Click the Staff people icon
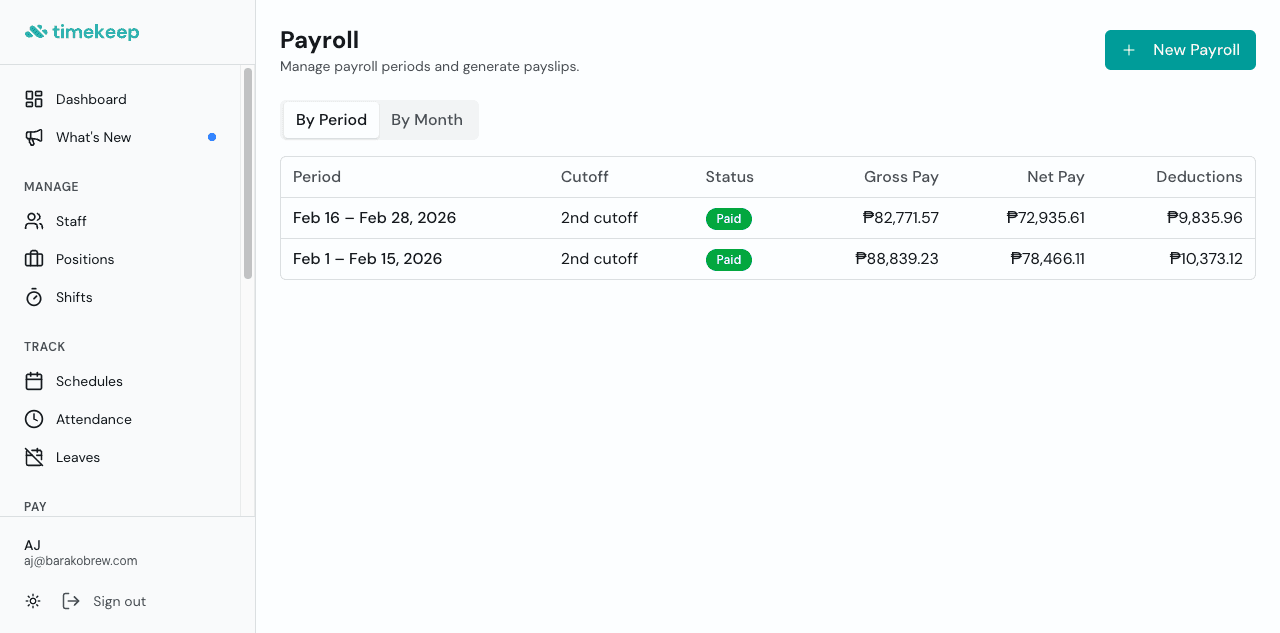1280x633 pixels. (33, 221)
